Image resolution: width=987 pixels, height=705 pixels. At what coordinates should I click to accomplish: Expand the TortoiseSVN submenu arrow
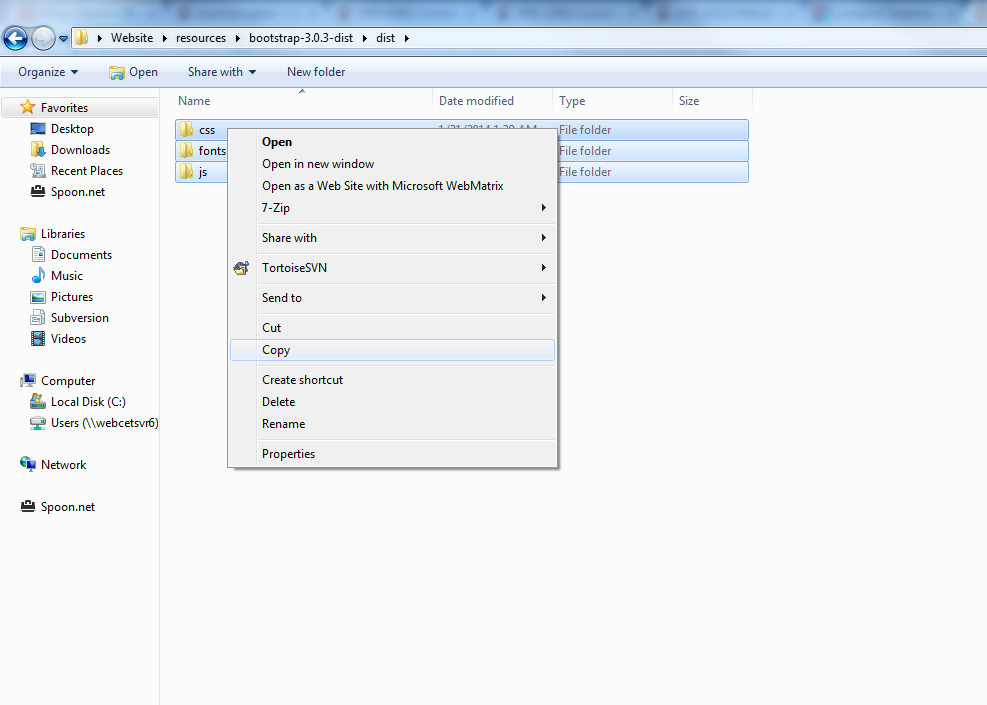coord(544,268)
